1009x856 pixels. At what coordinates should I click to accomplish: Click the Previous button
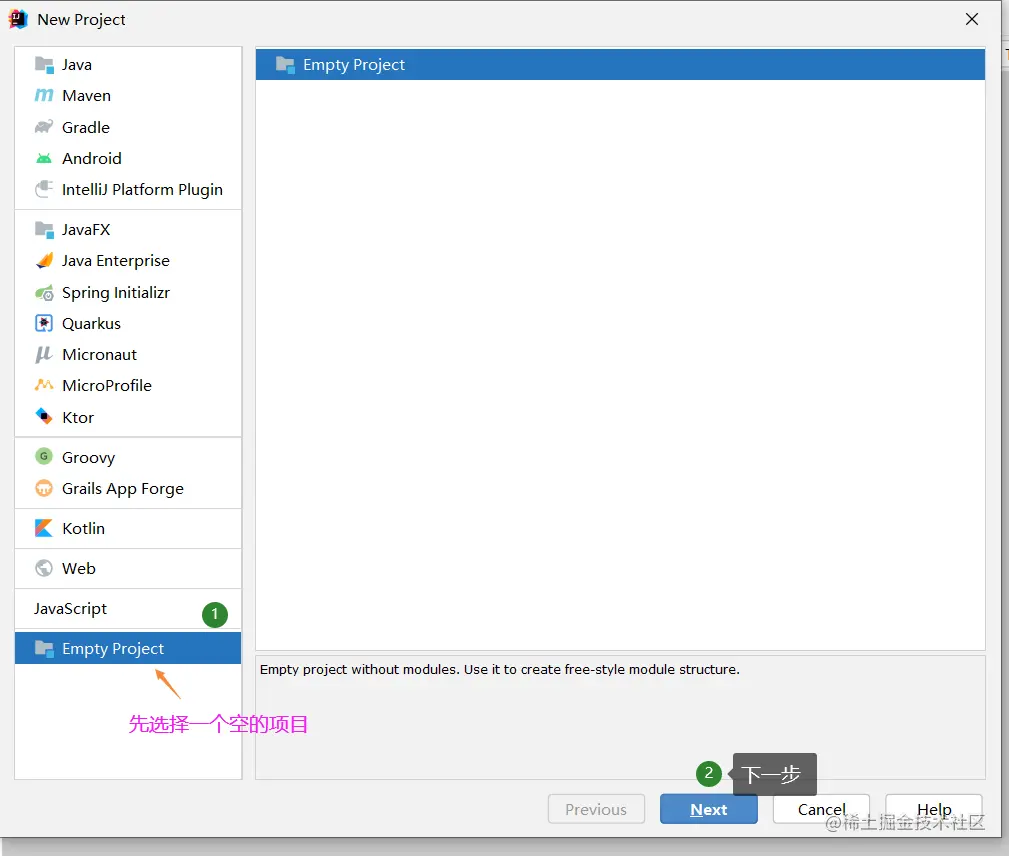[x=596, y=809]
